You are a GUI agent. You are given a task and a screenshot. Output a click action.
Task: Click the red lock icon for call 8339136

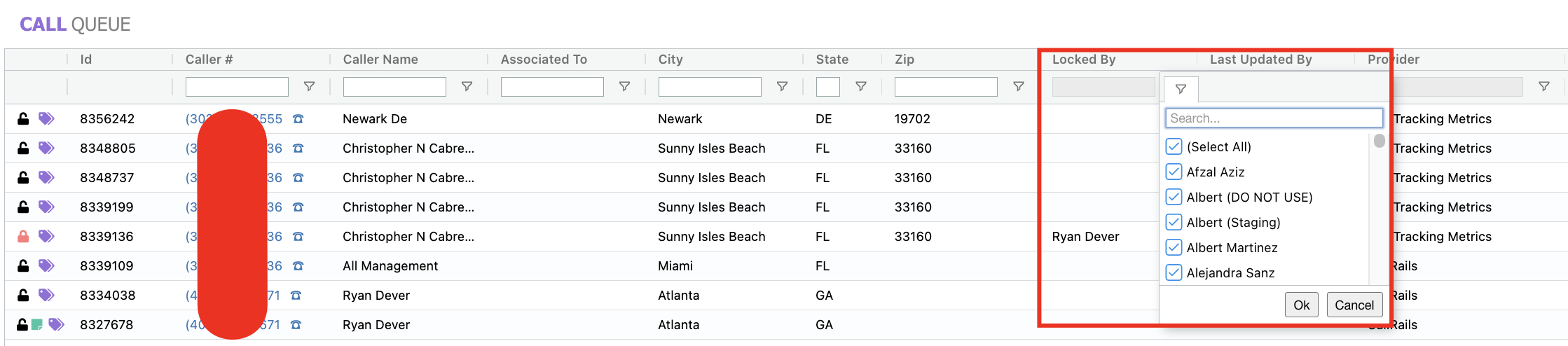tap(23, 237)
